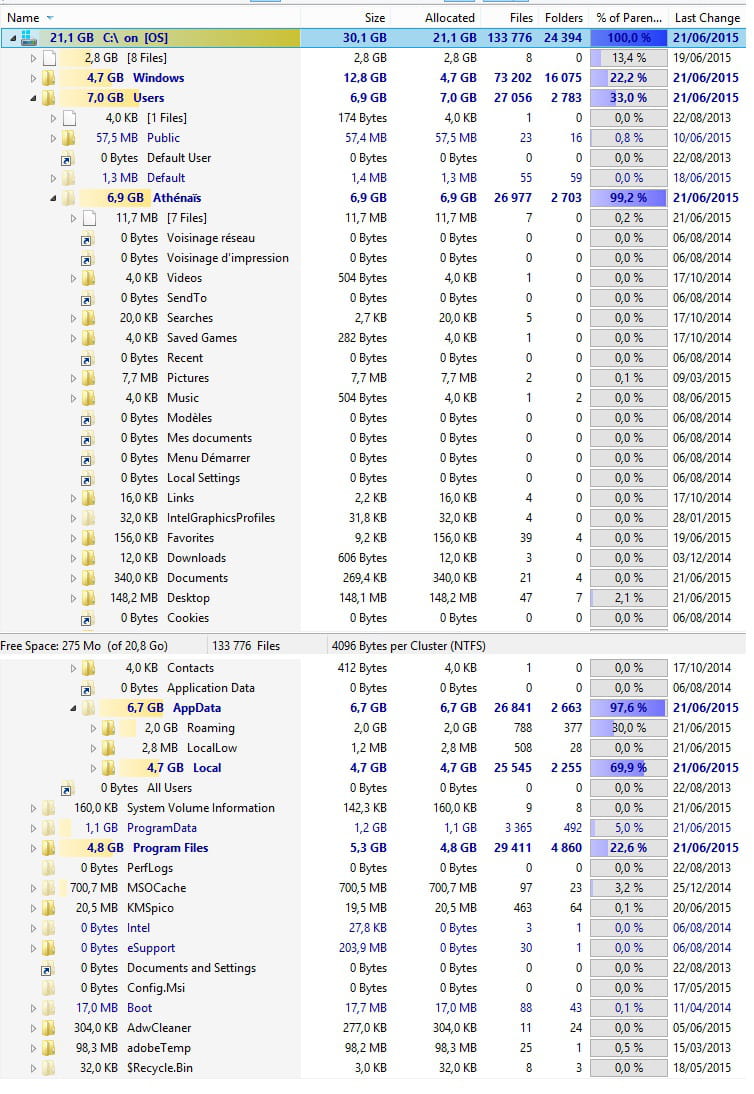The image size is (754, 1094).
Task: Click the Program Files folder icon
Action: [x=49, y=848]
